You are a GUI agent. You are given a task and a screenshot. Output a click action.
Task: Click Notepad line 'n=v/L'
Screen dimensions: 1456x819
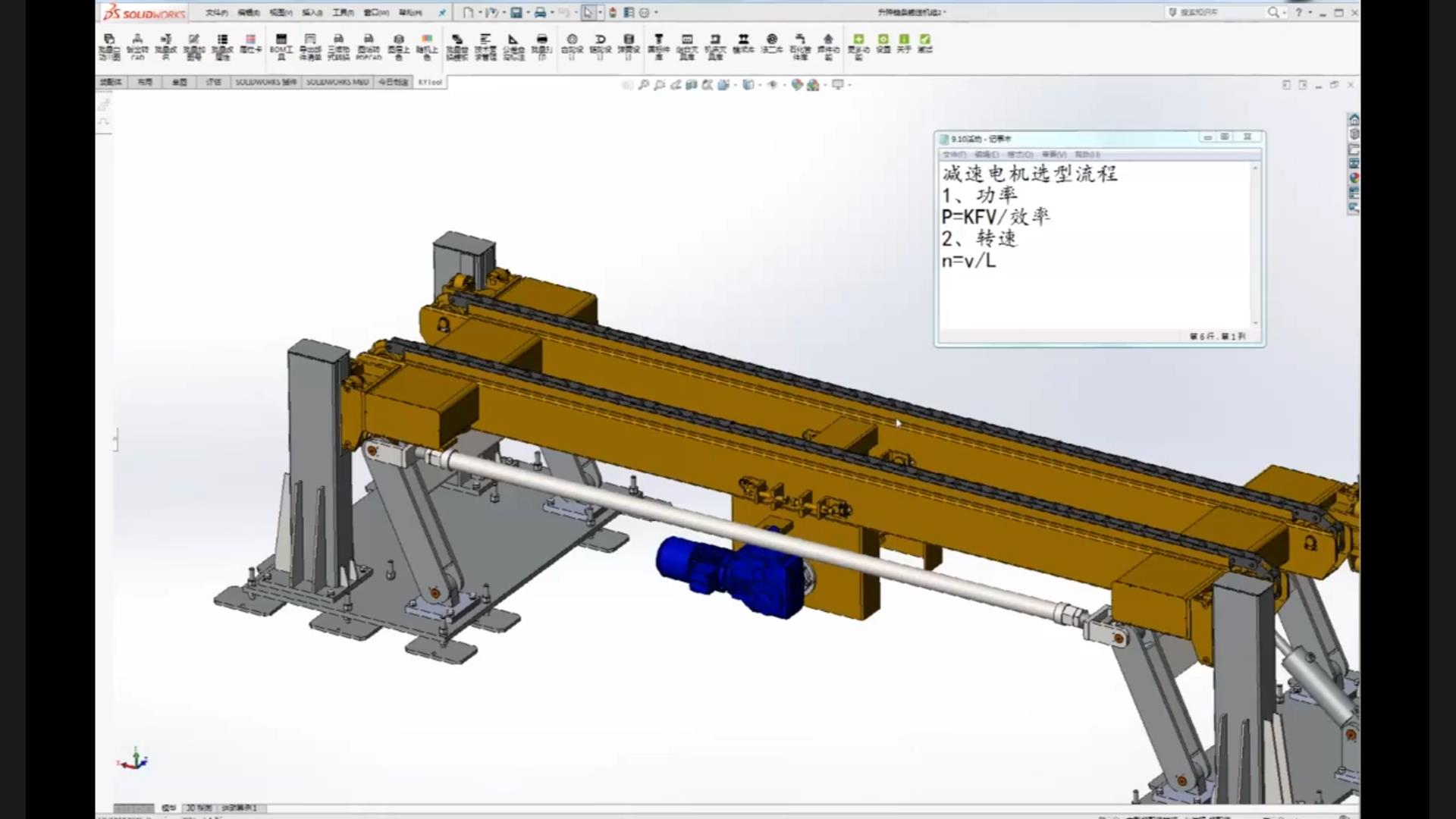coord(968,261)
